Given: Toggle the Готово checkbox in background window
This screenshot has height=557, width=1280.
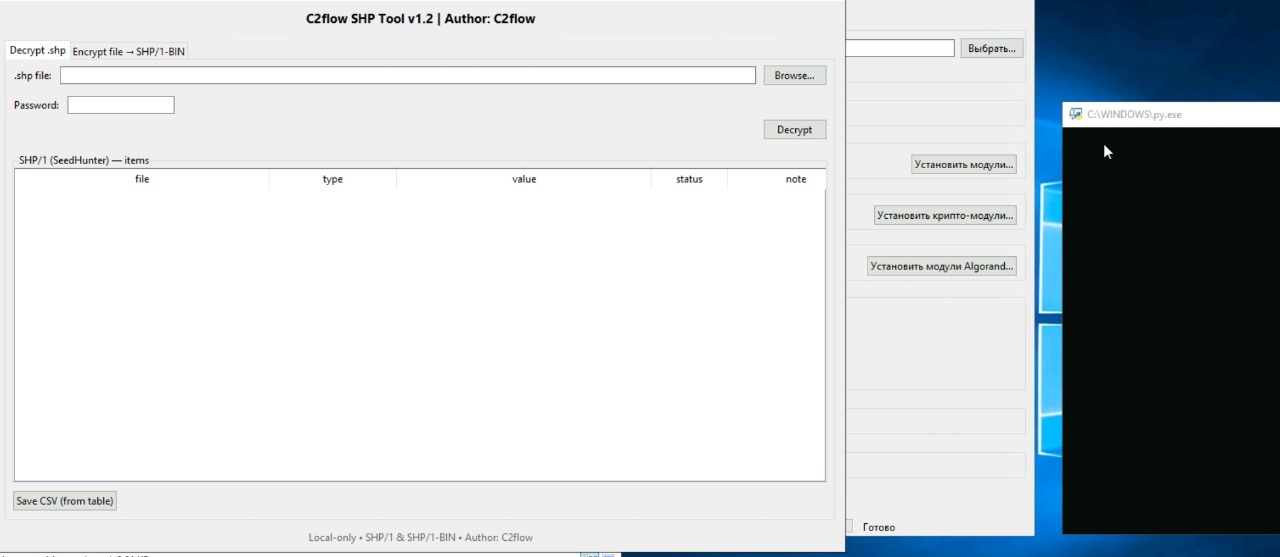Looking at the screenshot, I should point(850,526).
